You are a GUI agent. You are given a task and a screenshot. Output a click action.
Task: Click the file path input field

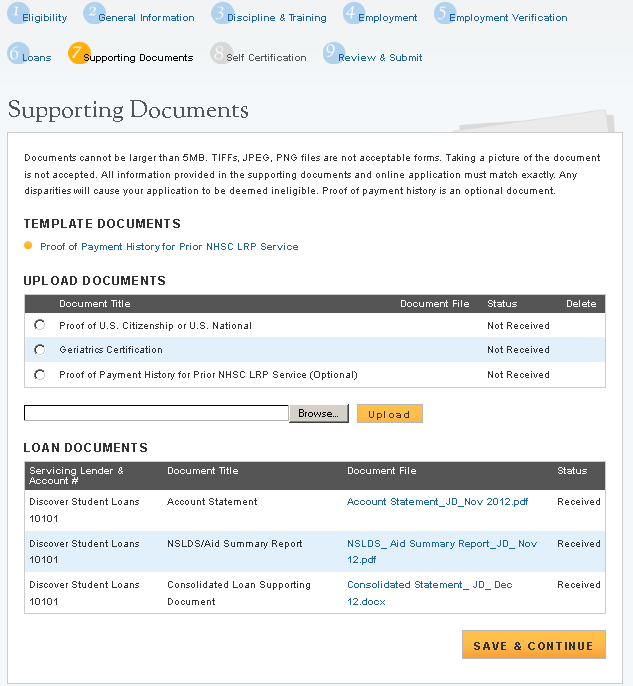(x=156, y=413)
